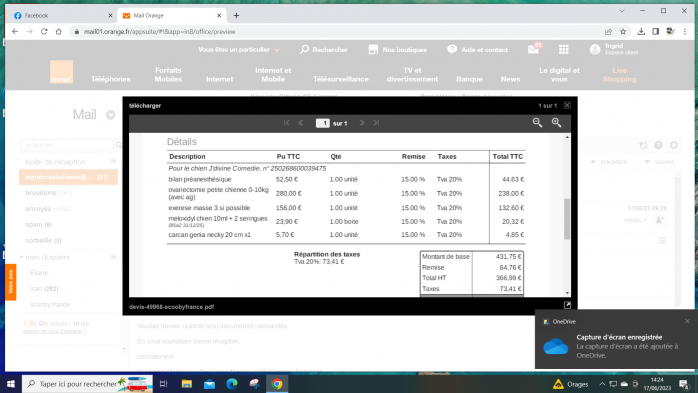Open the News menu

[510, 79]
